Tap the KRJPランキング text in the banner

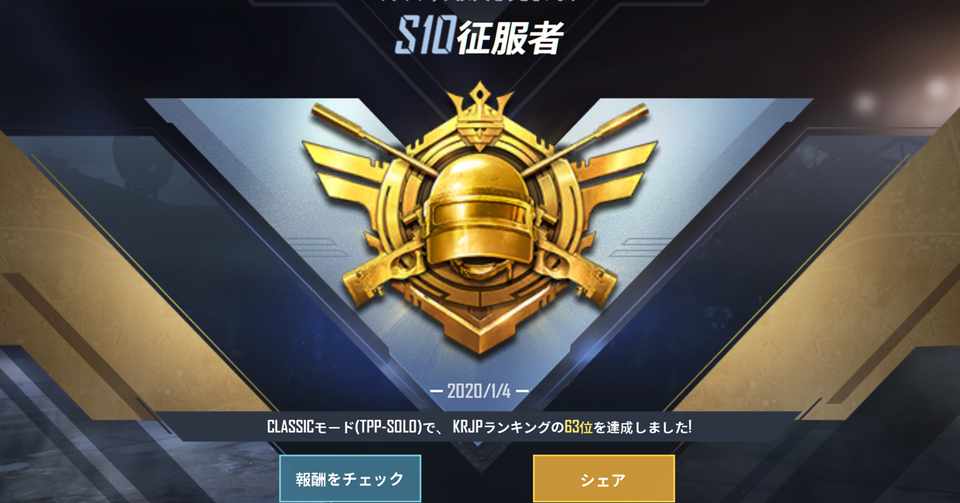coord(501,427)
